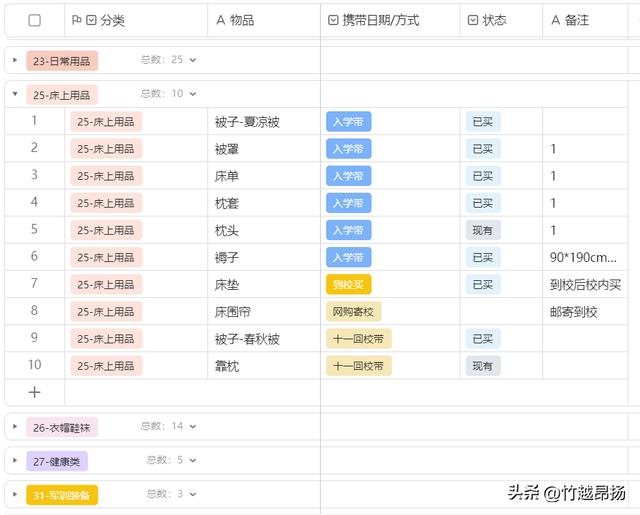Click the 90*190cm... note cell
The height and width of the screenshot is (515, 640).
pyautogui.click(x=585, y=257)
